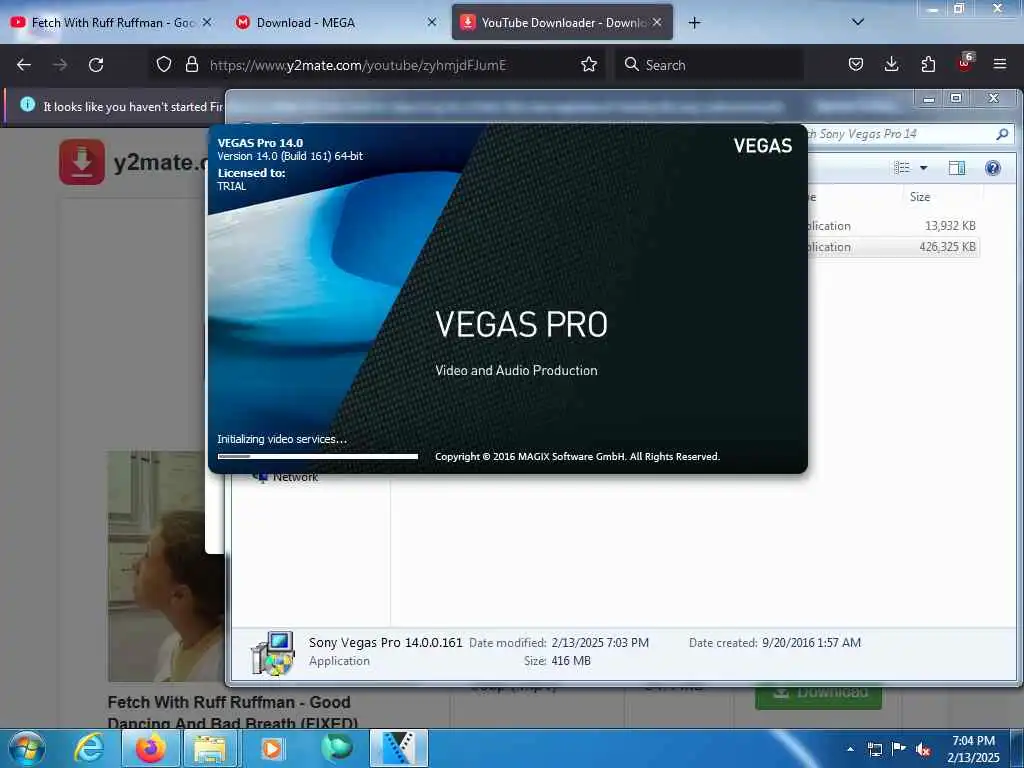Launch Internet Explorer from the taskbar
This screenshot has width=1024, height=768.
[x=88, y=748]
